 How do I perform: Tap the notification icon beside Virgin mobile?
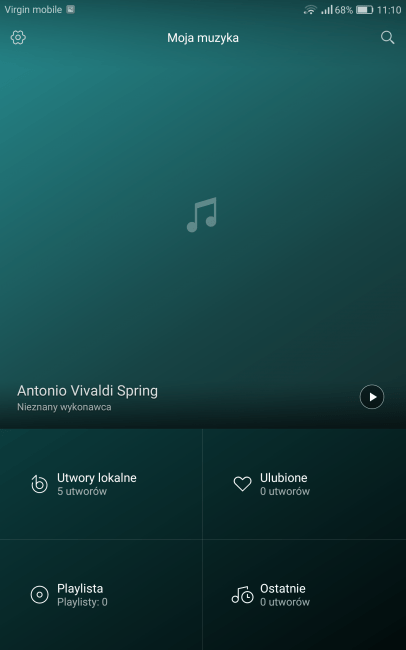coord(71,10)
